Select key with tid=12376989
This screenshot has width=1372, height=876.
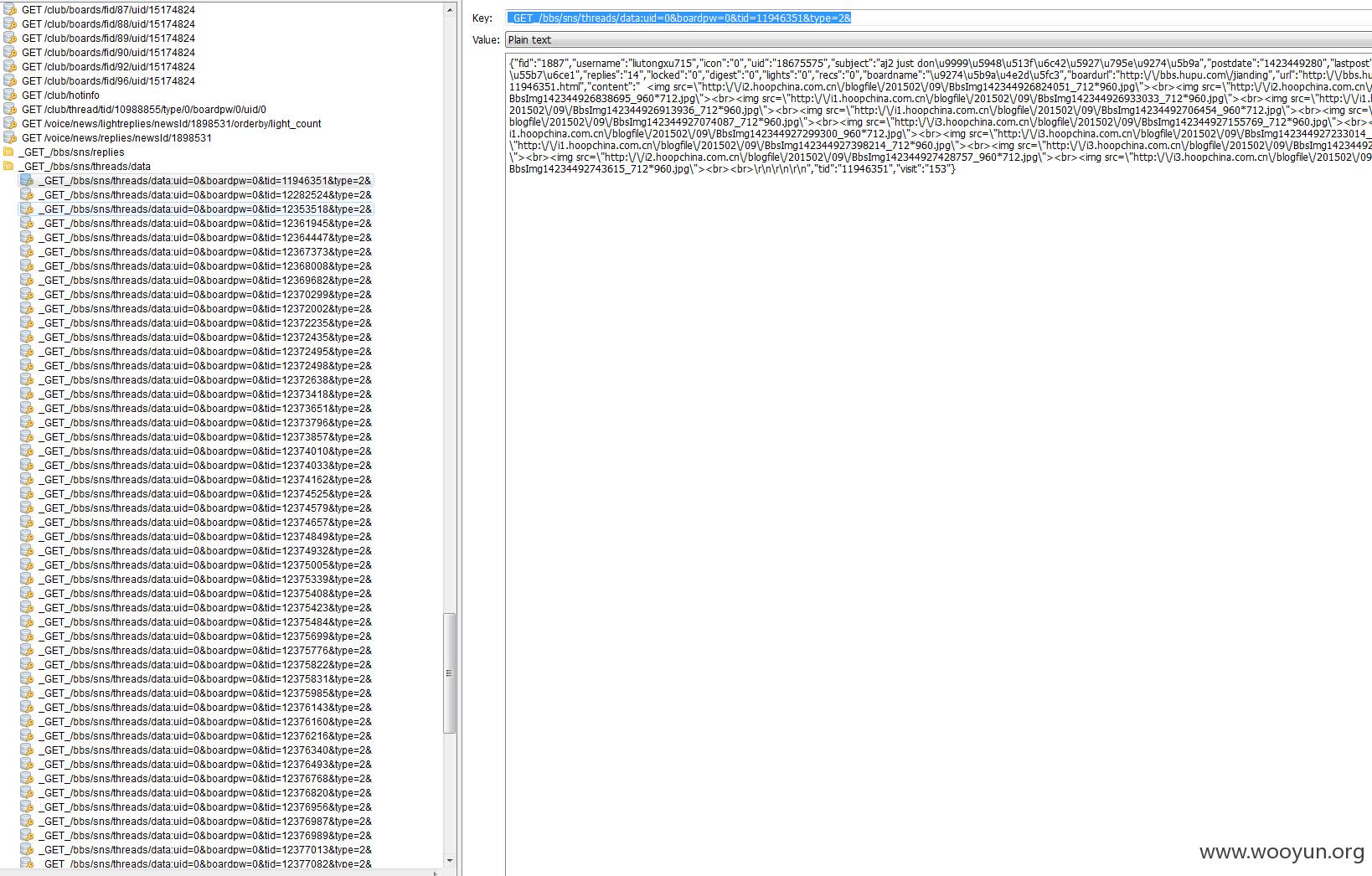coord(205,835)
